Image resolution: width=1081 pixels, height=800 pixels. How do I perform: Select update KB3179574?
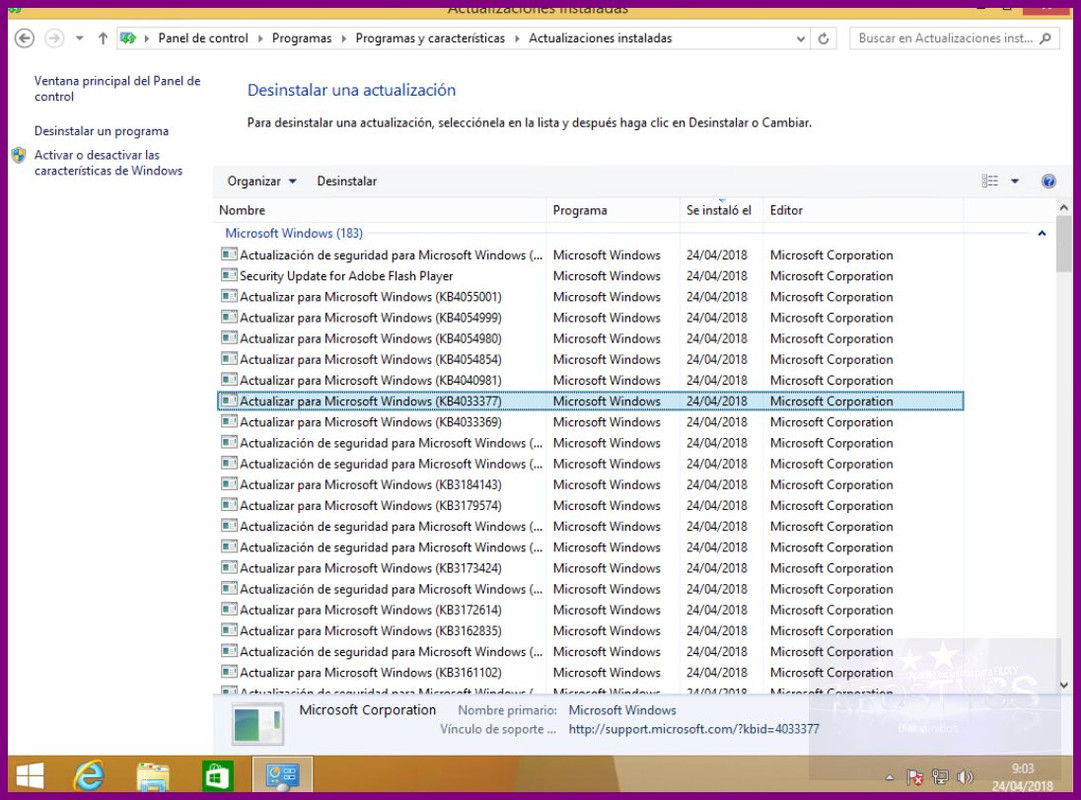590,506
